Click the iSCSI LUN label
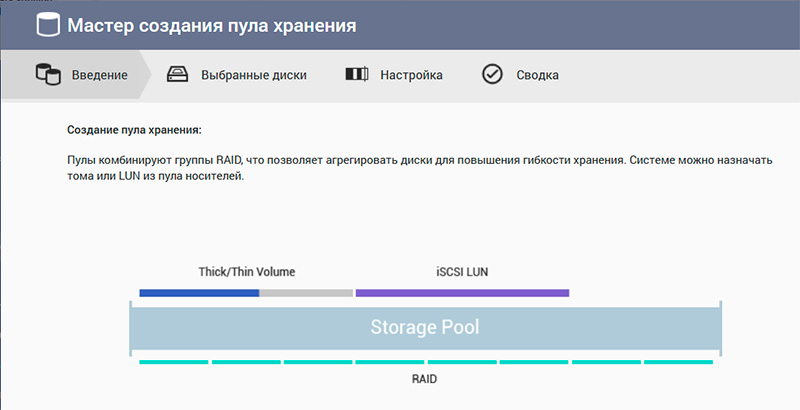Screen dimensions: 800x410 point(461,271)
